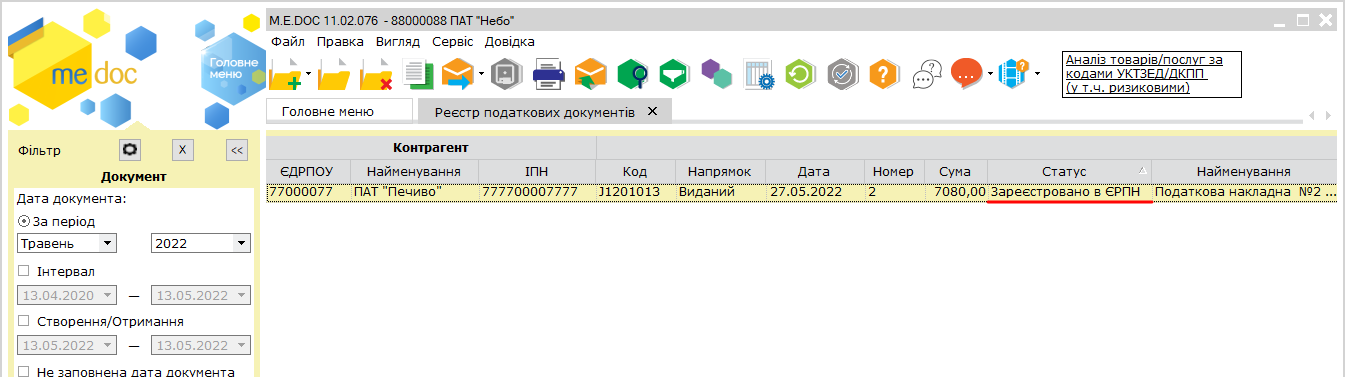The image size is (1345, 377).
Task: Check the 'Створення/Отримання' checkbox
Action: coord(24,322)
